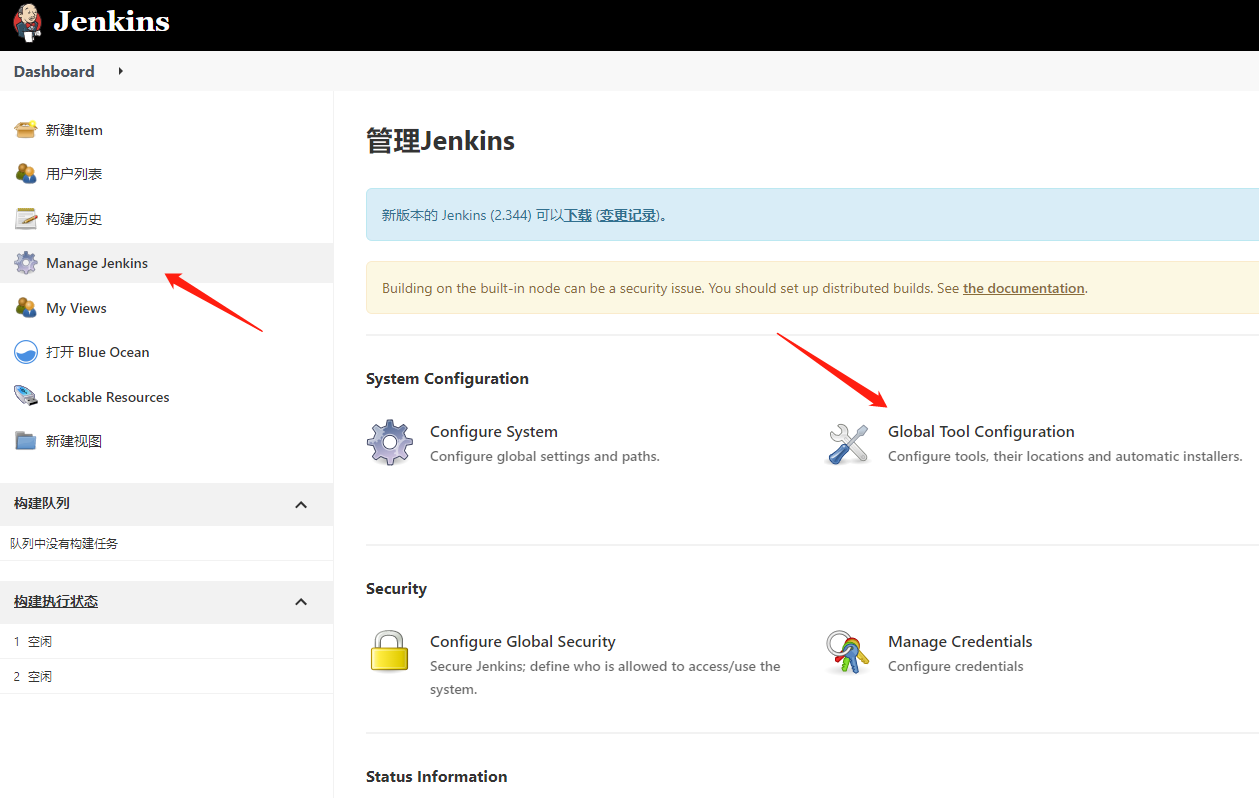This screenshot has height=798, width=1259.
Task: Open Manage Credentials
Action: point(960,641)
